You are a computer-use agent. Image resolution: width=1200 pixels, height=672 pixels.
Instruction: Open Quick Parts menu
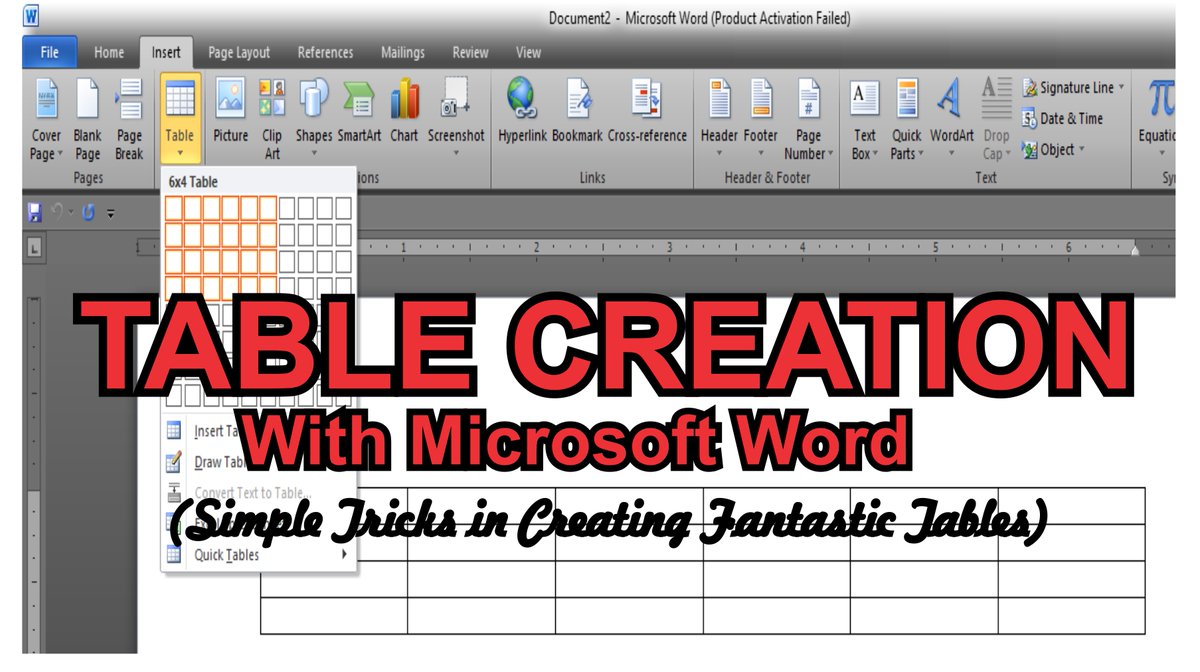pyautogui.click(x=907, y=118)
